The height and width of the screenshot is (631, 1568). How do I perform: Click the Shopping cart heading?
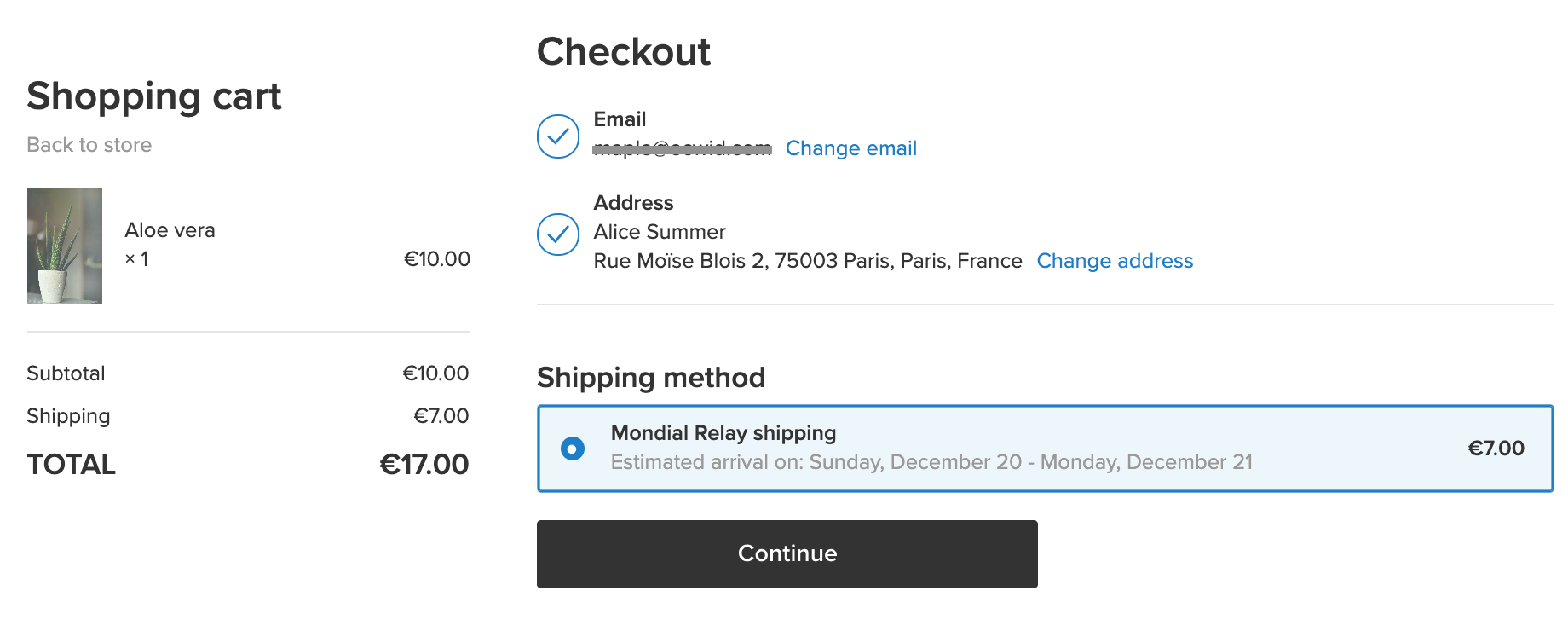154,96
